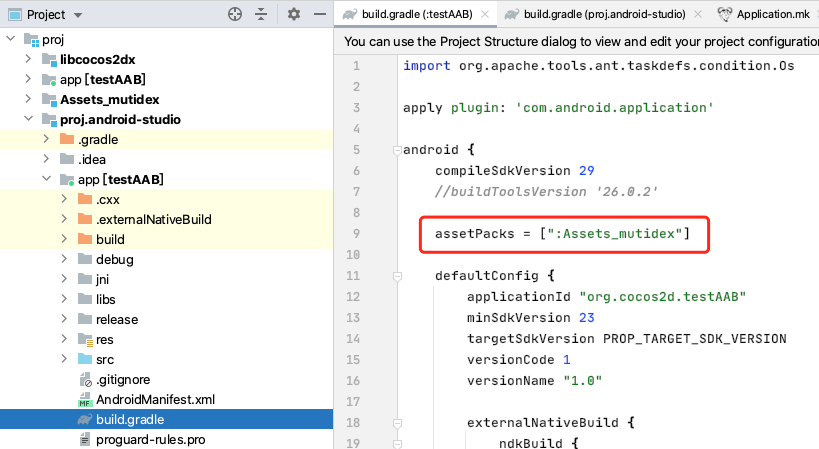
Task: Select .gitignore in the project tree
Action: point(123,380)
